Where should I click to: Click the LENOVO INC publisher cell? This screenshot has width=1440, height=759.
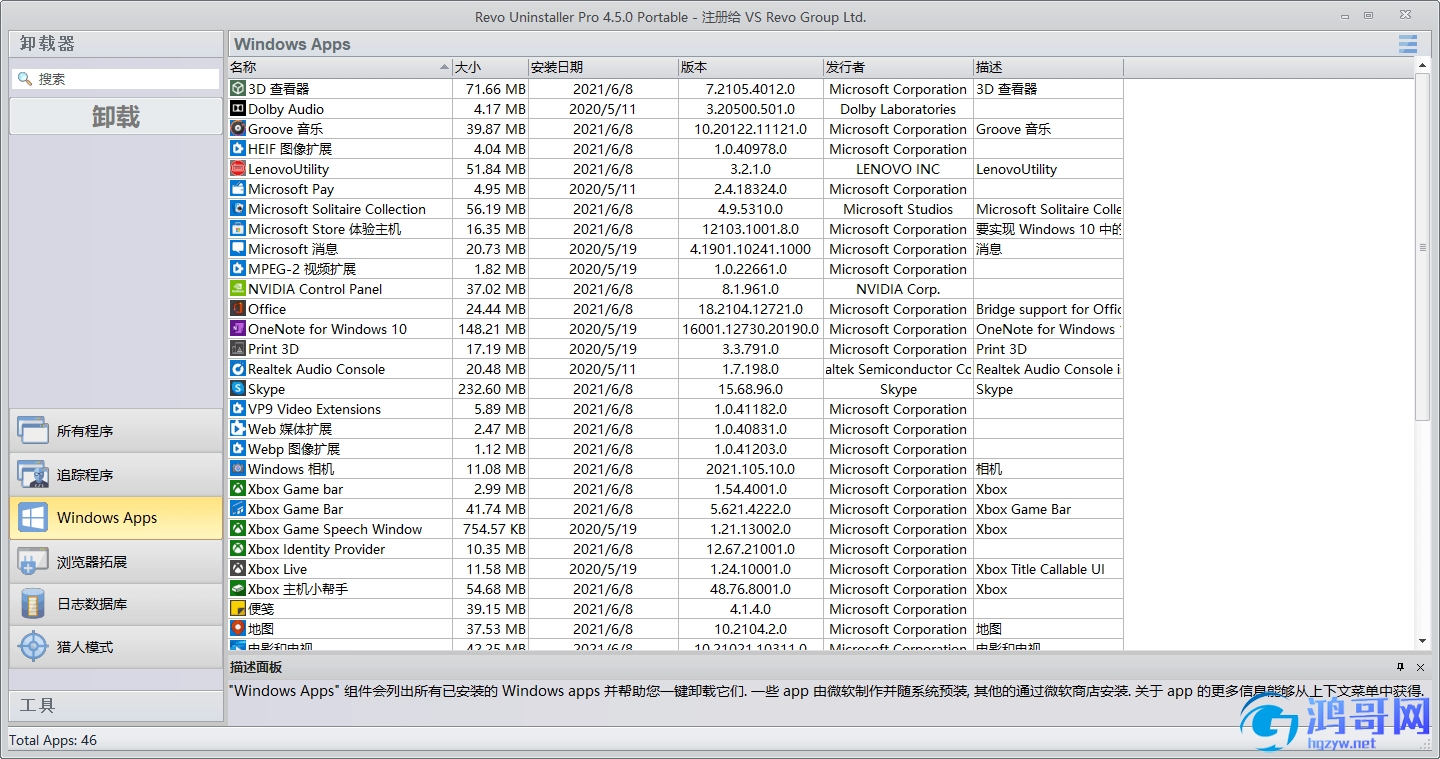[x=898, y=169]
